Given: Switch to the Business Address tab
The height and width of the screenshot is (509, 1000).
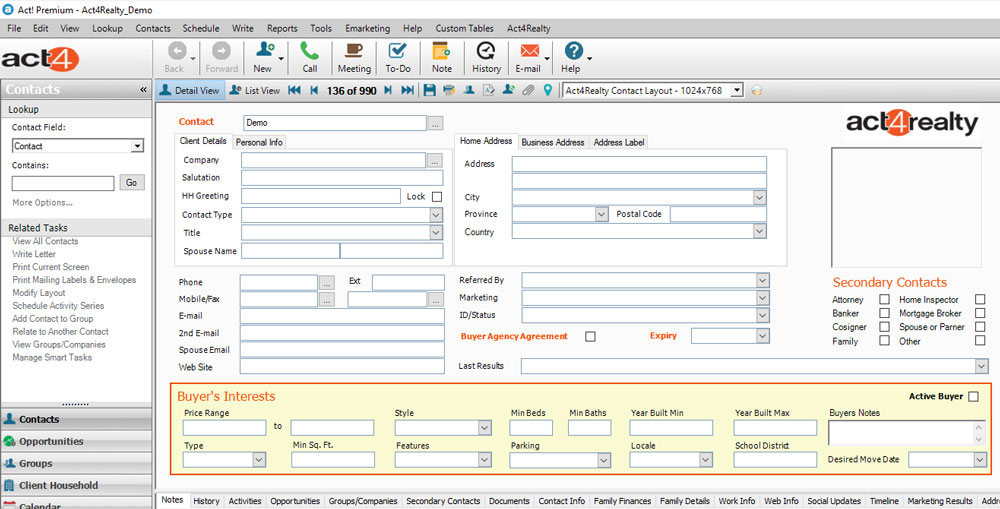Looking at the screenshot, I should tap(553, 142).
